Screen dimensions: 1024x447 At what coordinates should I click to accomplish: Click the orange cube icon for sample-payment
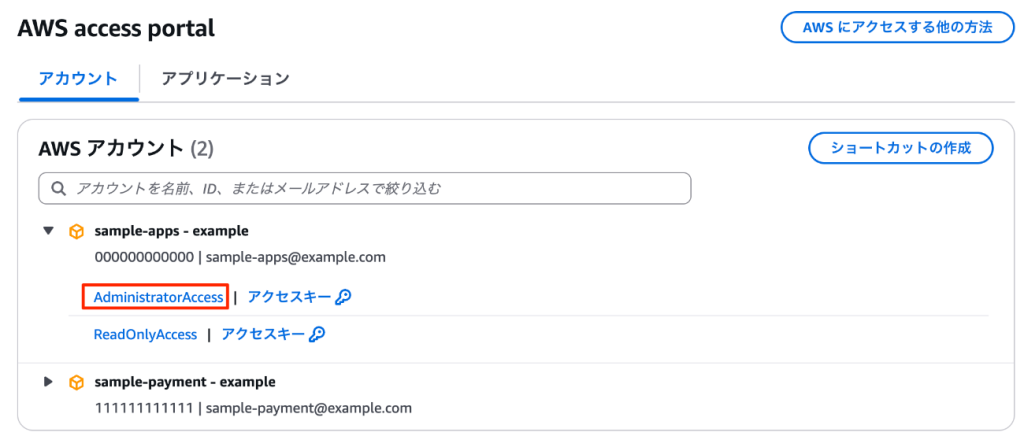coord(76,382)
